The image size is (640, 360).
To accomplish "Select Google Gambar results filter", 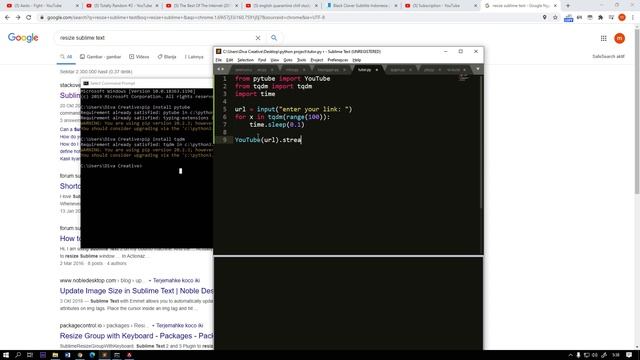I will (x=100, y=57).
